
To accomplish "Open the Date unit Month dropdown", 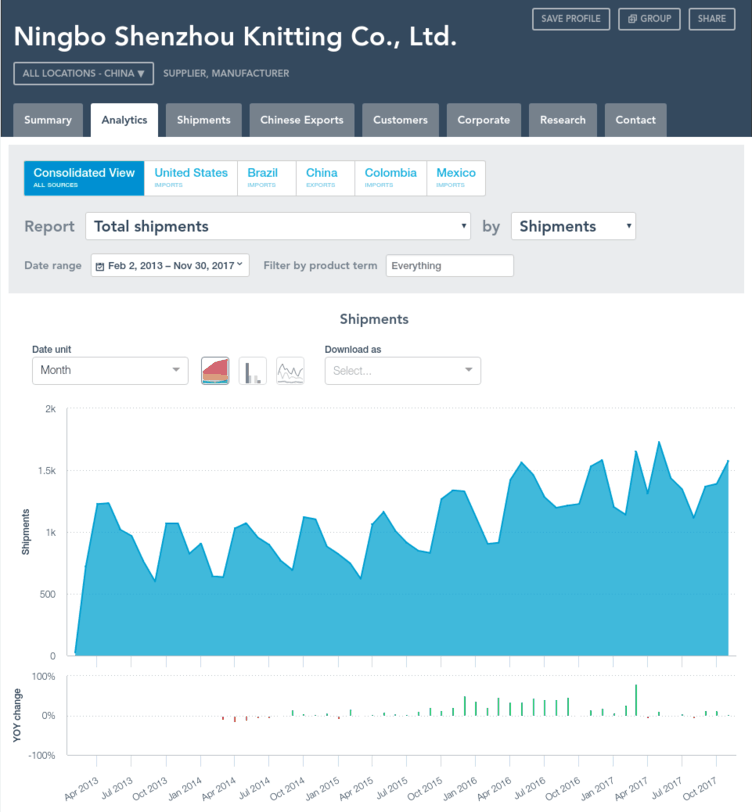I will (110, 371).
